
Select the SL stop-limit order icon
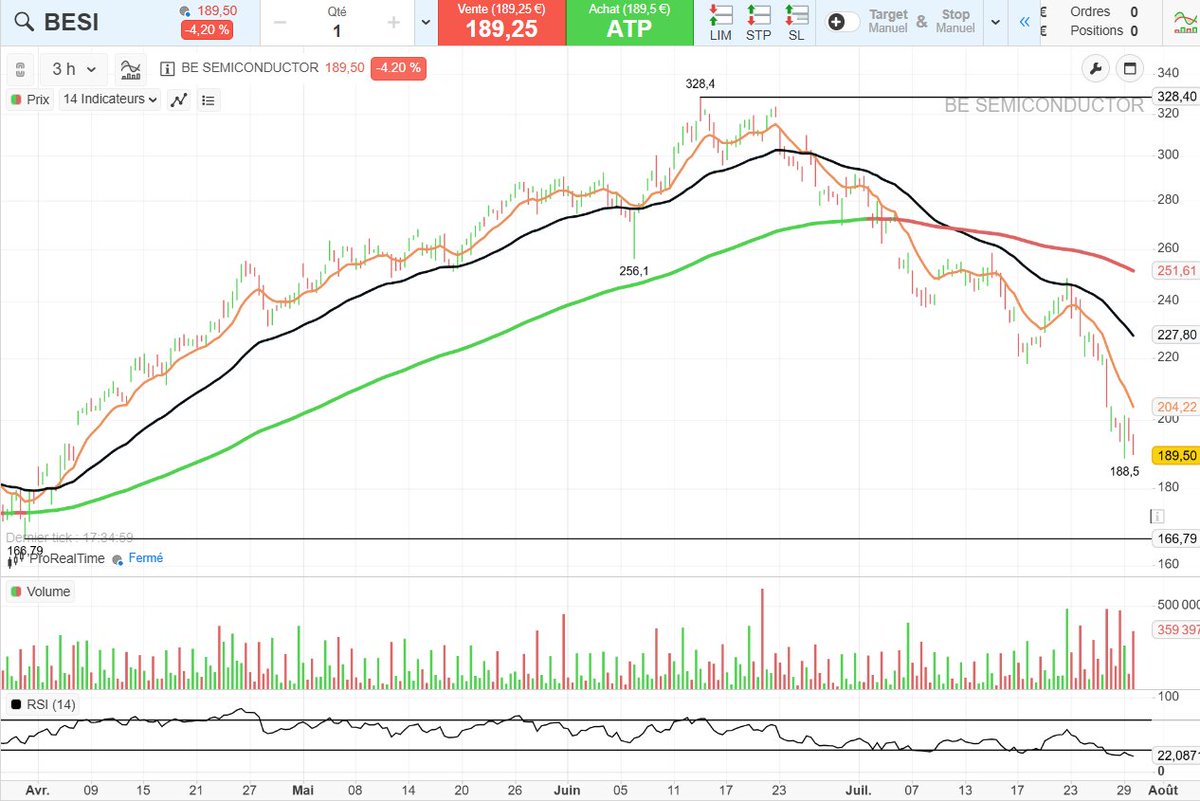click(796, 22)
